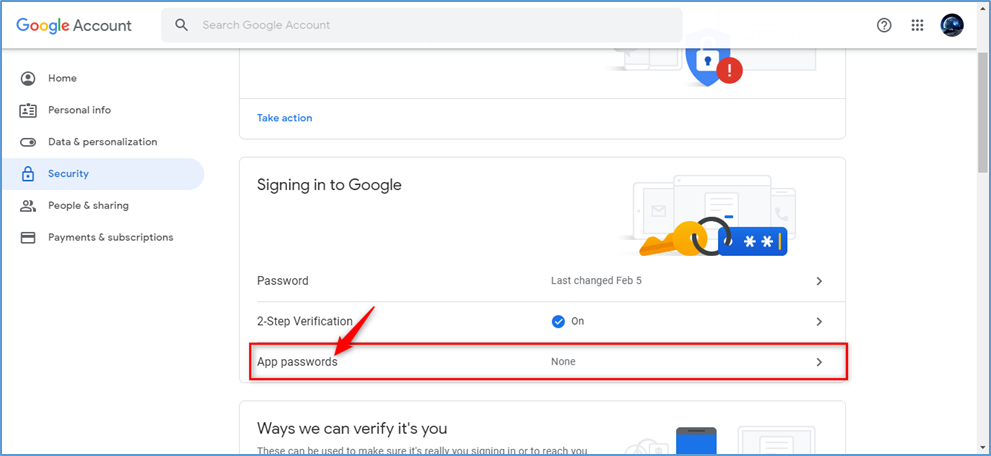Expand the Password row chevron
Screen dimensions: 991x456
tap(819, 282)
